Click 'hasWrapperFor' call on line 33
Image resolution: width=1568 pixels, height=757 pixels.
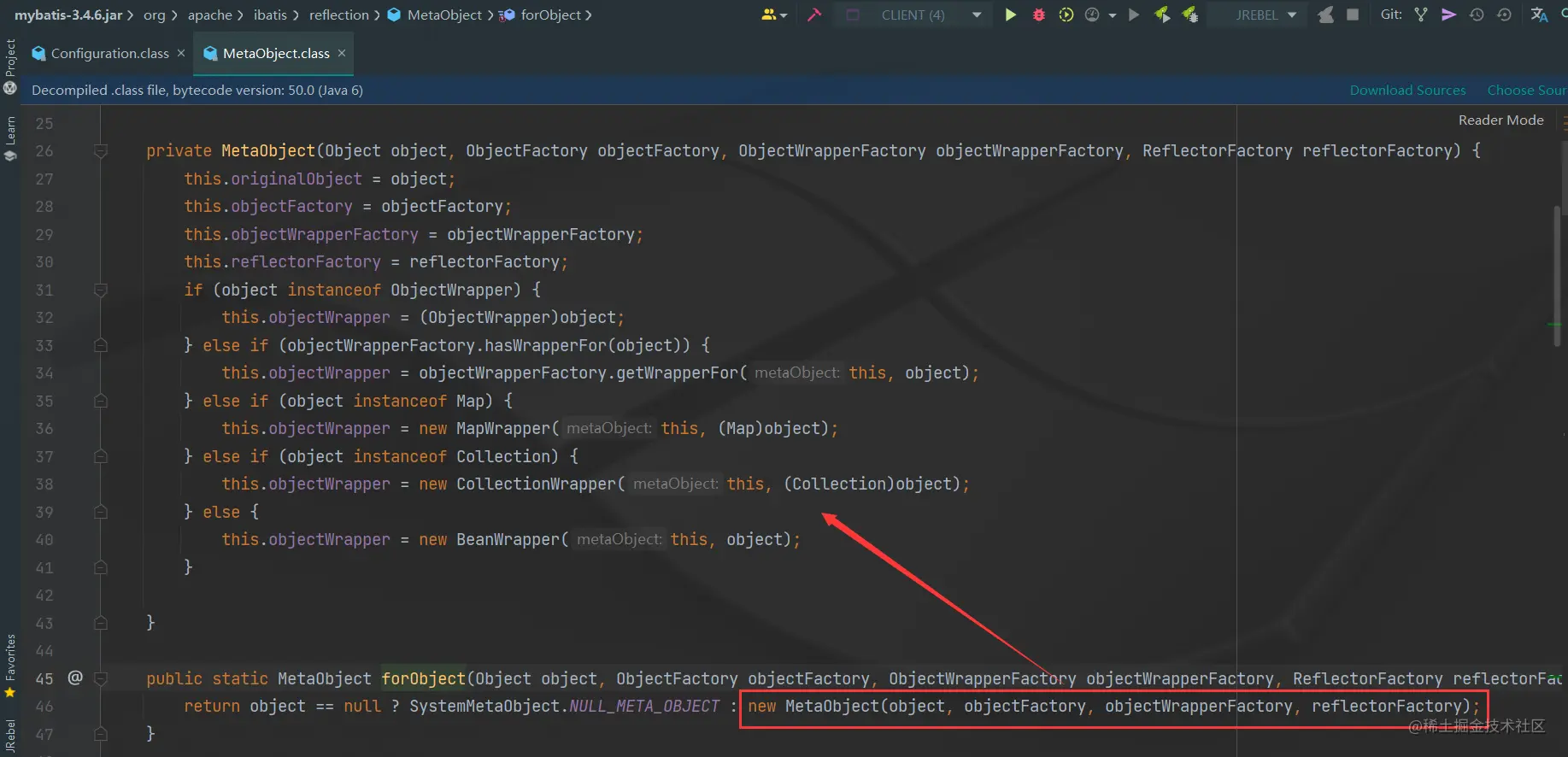click(546, 345)
